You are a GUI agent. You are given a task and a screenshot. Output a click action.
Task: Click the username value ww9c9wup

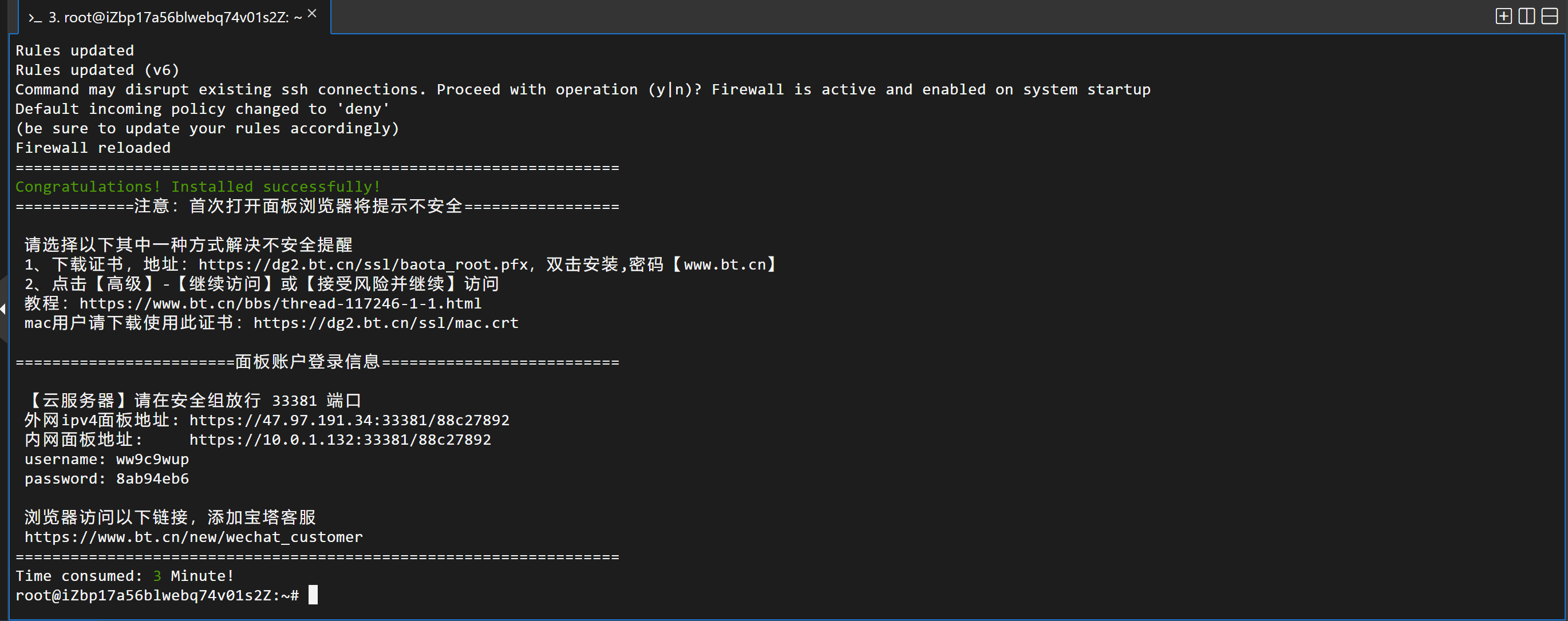[152, 460]
